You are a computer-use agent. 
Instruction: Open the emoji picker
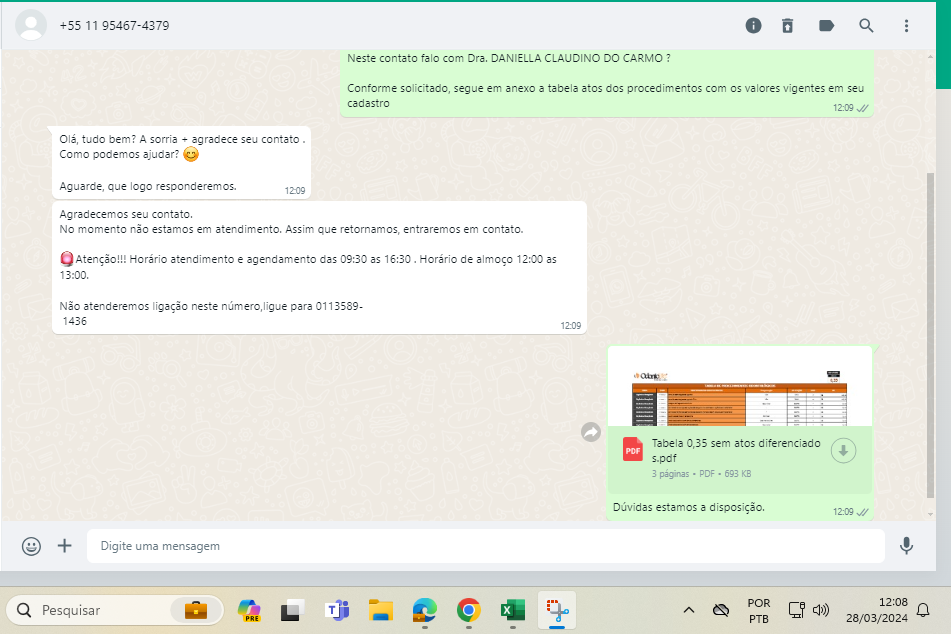(x=32, y=546)
